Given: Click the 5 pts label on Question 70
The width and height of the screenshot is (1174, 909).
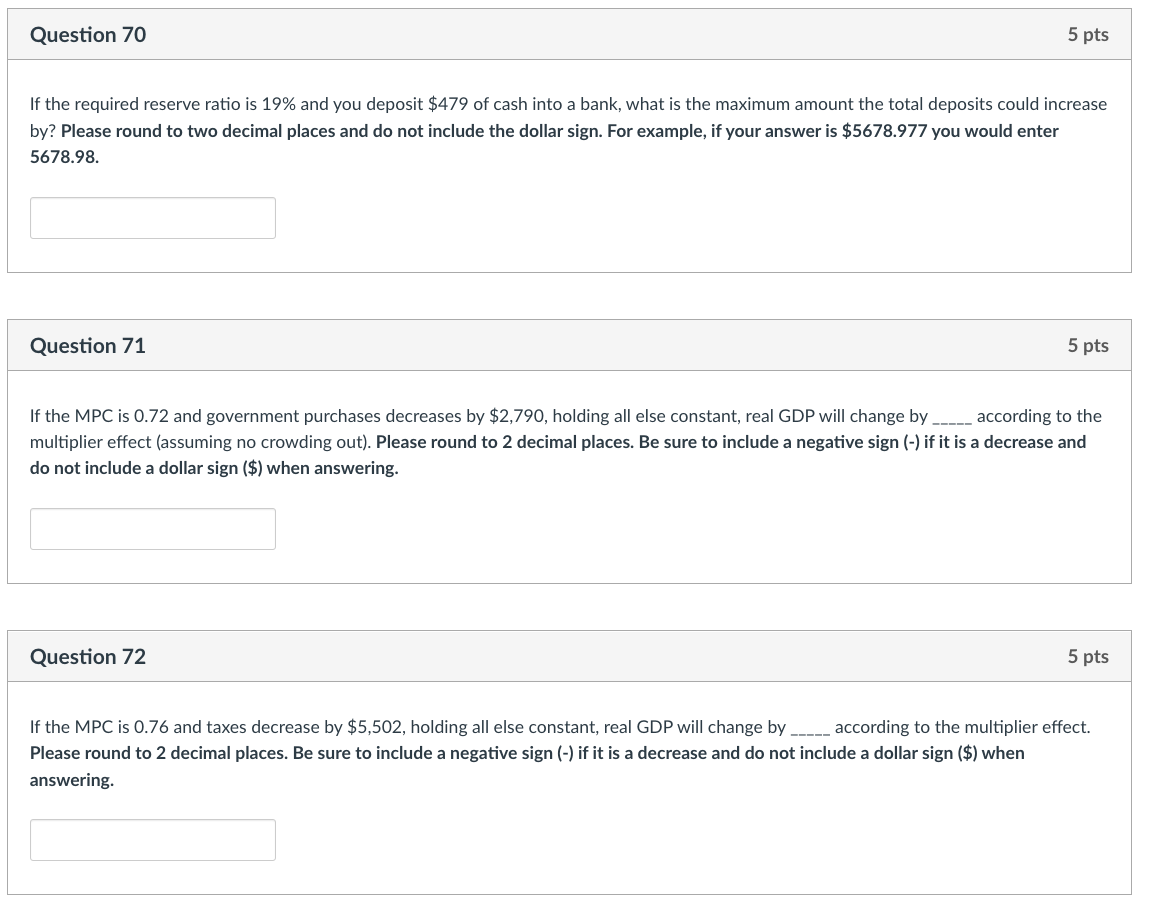Looking at the screenshot, I should (1088, 34).
